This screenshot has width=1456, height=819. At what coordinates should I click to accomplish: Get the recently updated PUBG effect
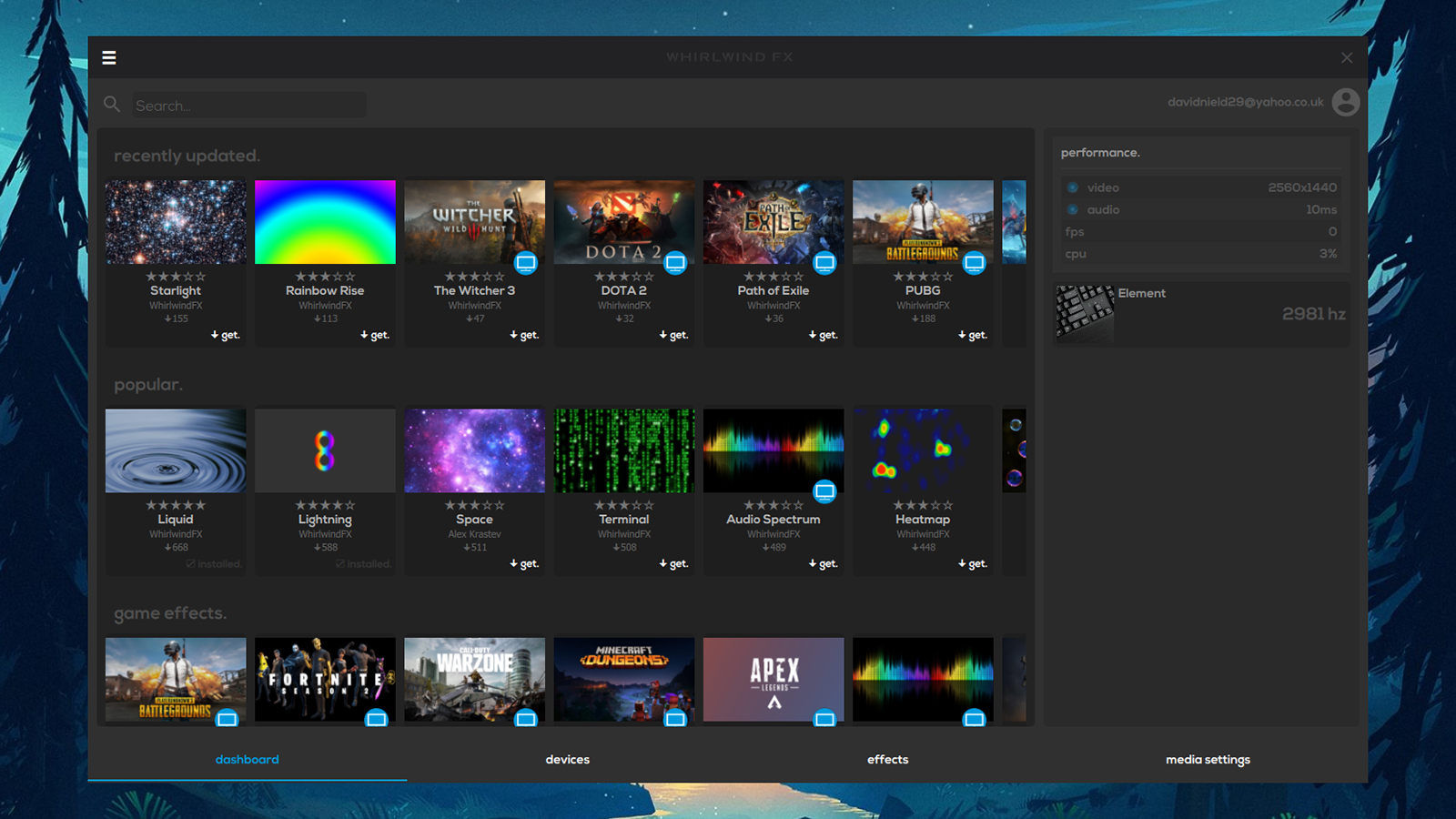pyautogui.click(x=972, y=335)
